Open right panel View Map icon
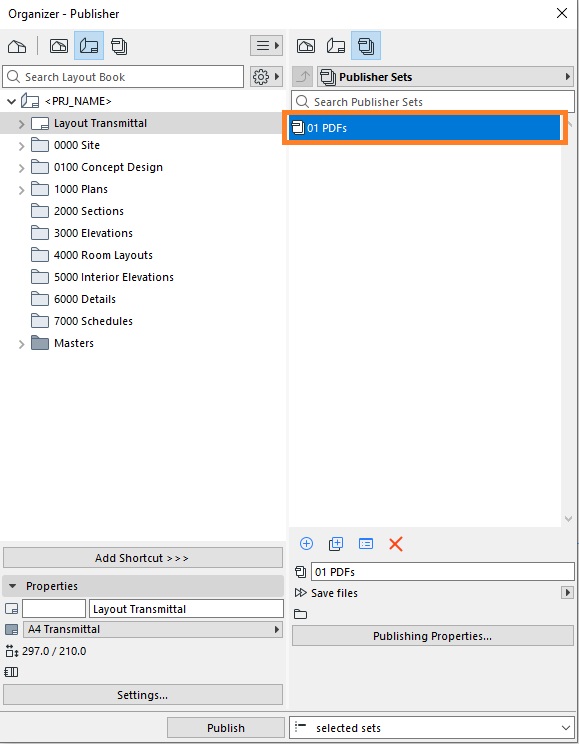Viewport: 579px width, 744px height. [x=306, y=46]
